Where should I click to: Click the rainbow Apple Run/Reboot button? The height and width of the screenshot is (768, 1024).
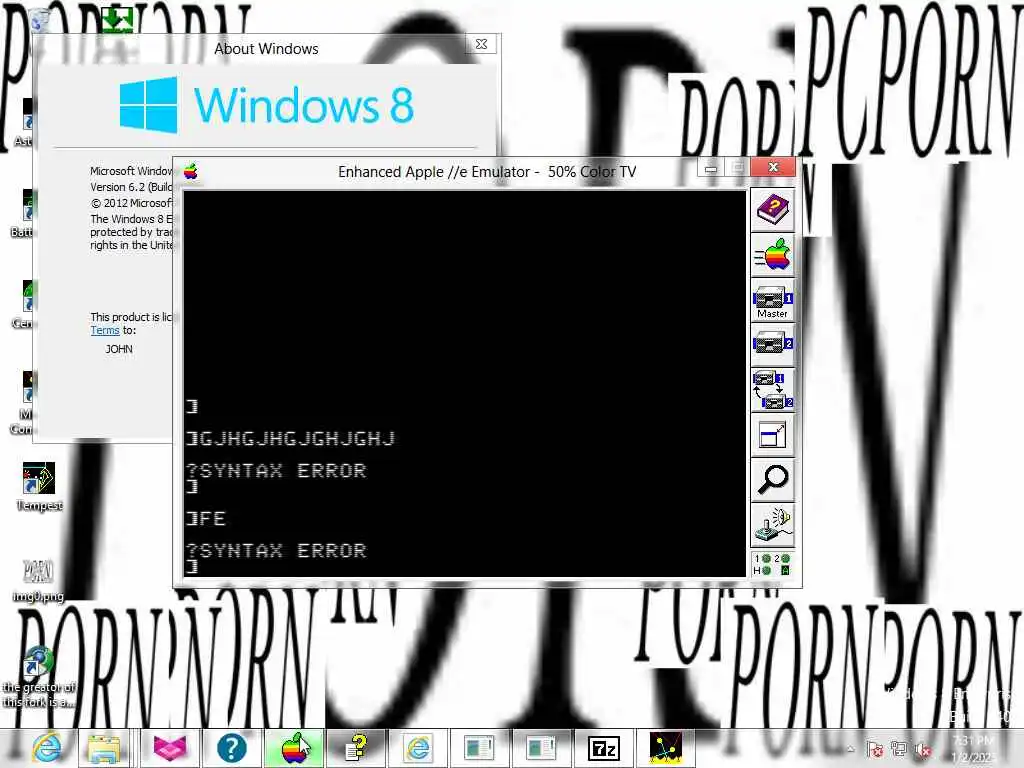(773, 255)
